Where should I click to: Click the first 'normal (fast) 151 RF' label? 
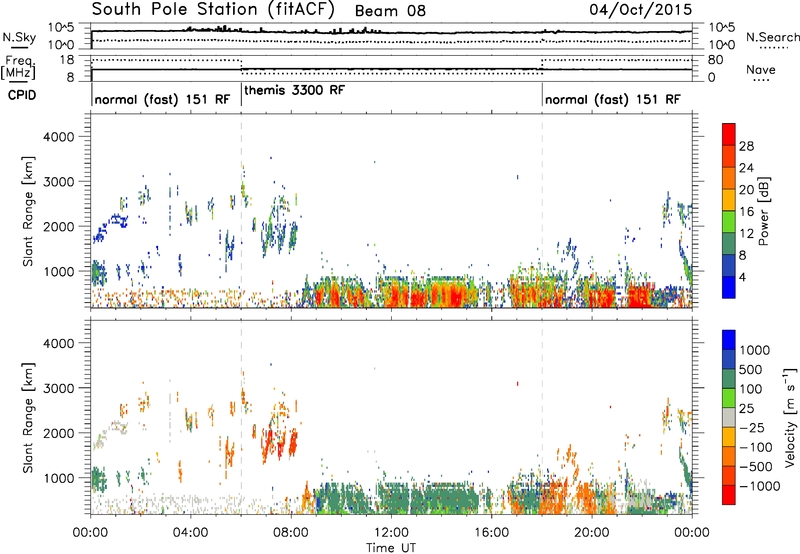coord(162,99)
